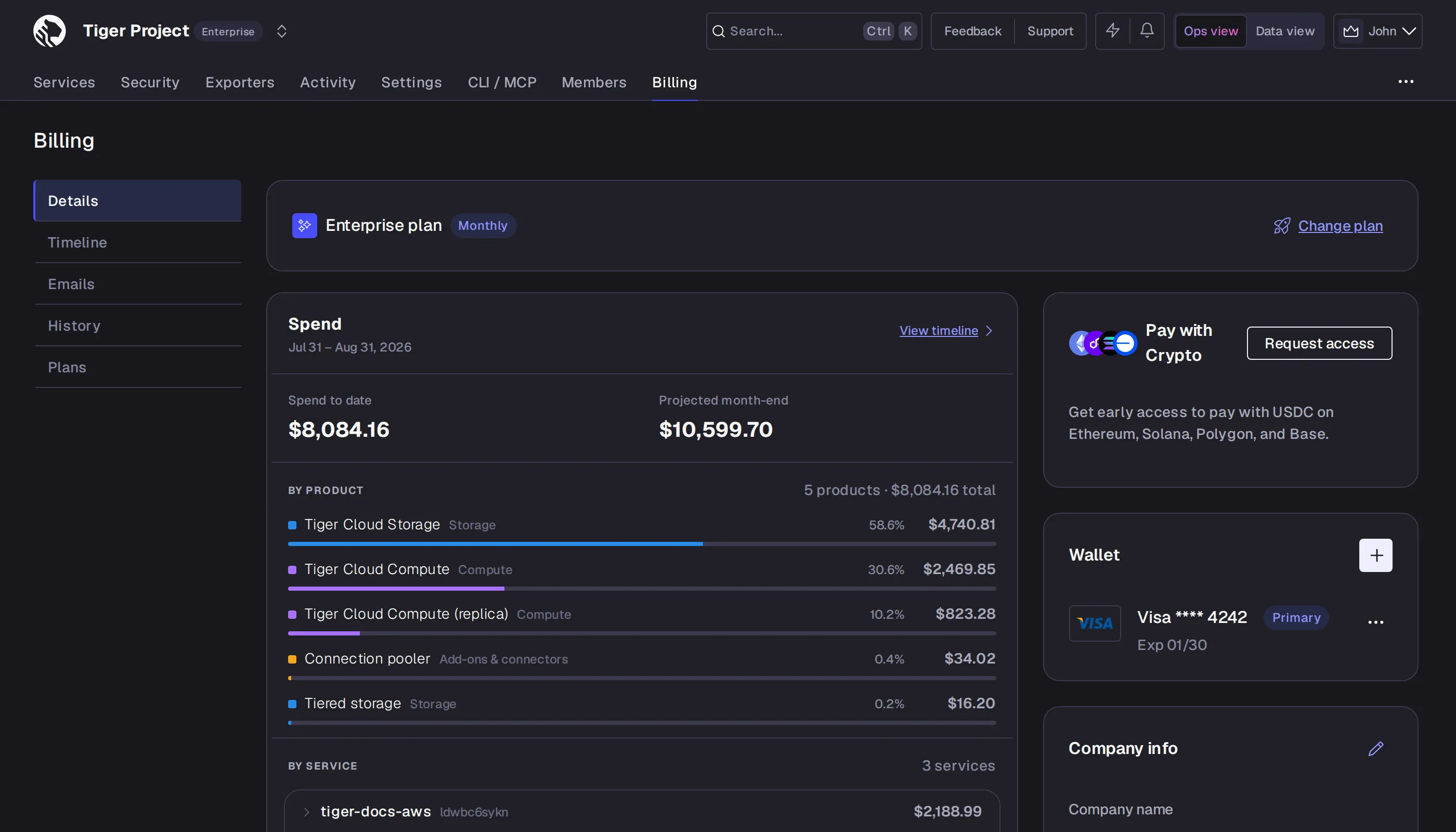Open the View timeline link

[x=938, y=330]
